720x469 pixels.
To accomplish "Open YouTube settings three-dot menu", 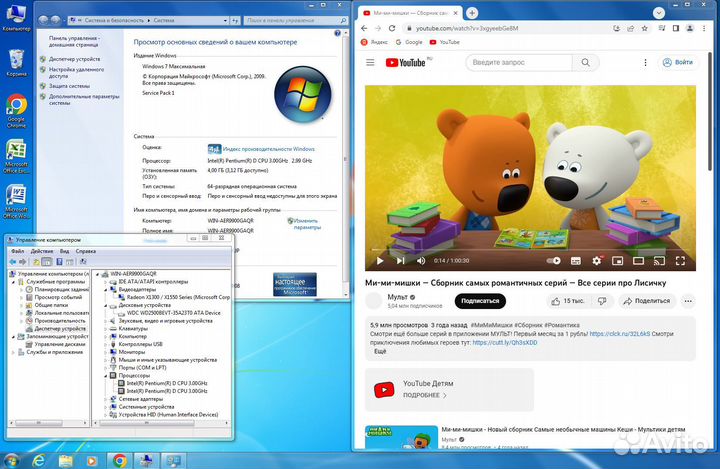I will 645,62.
